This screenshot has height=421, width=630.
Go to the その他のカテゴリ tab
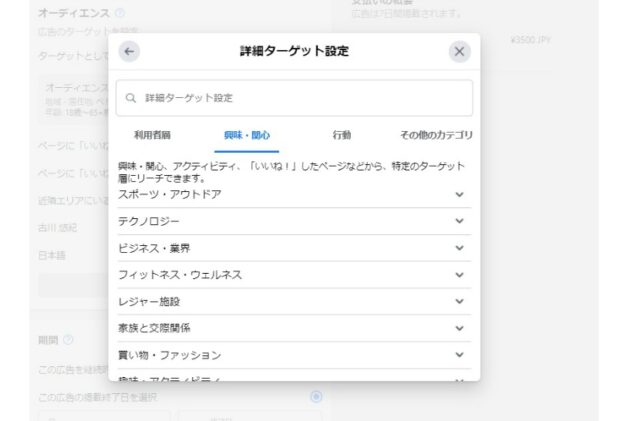[436, 135]
